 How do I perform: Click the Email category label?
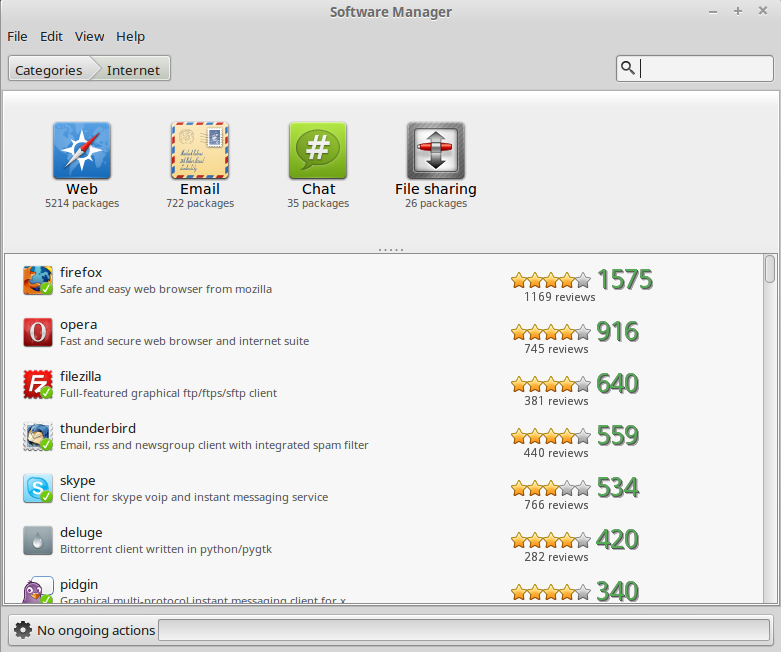click(x=200, y=189)
